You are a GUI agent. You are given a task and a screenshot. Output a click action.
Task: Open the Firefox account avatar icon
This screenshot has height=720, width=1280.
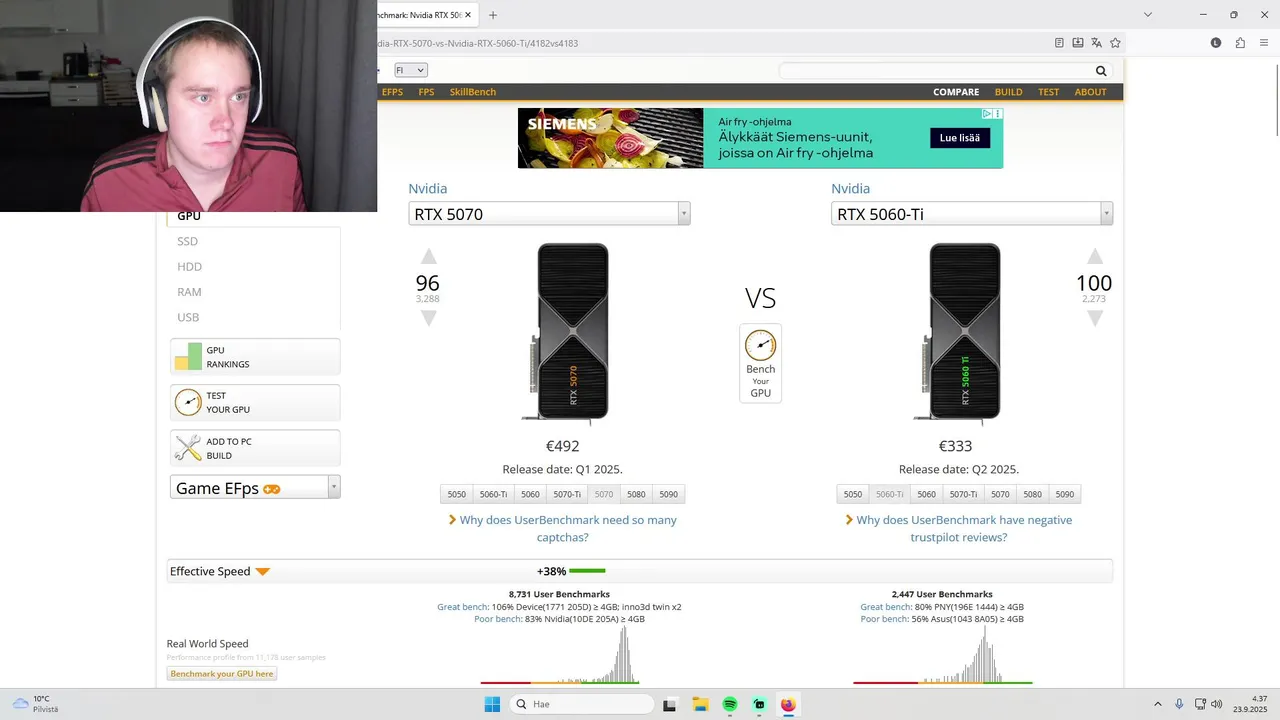pyautogui.click(x=1216, y=43)
